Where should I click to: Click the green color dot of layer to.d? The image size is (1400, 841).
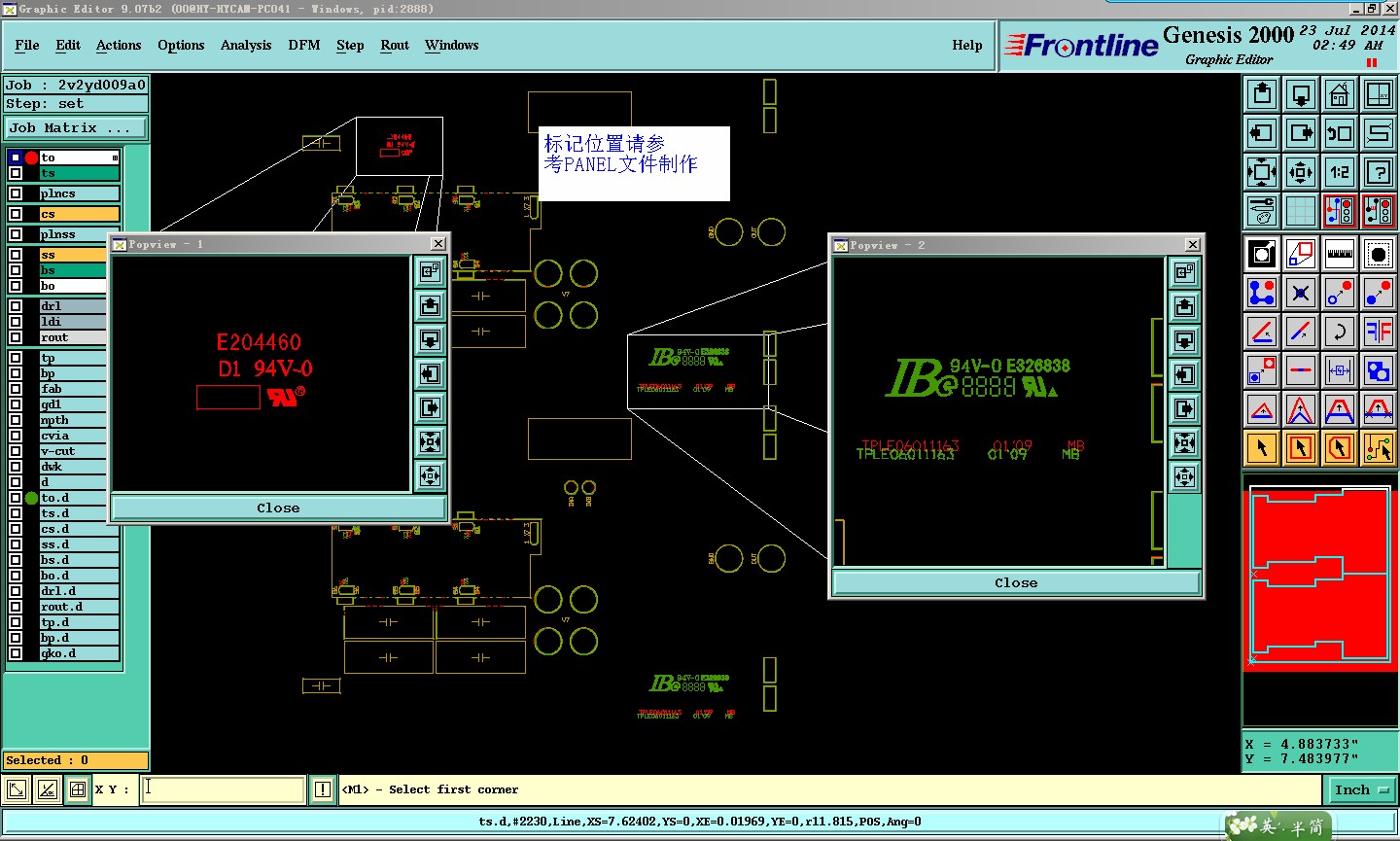(x=31, y=498)
